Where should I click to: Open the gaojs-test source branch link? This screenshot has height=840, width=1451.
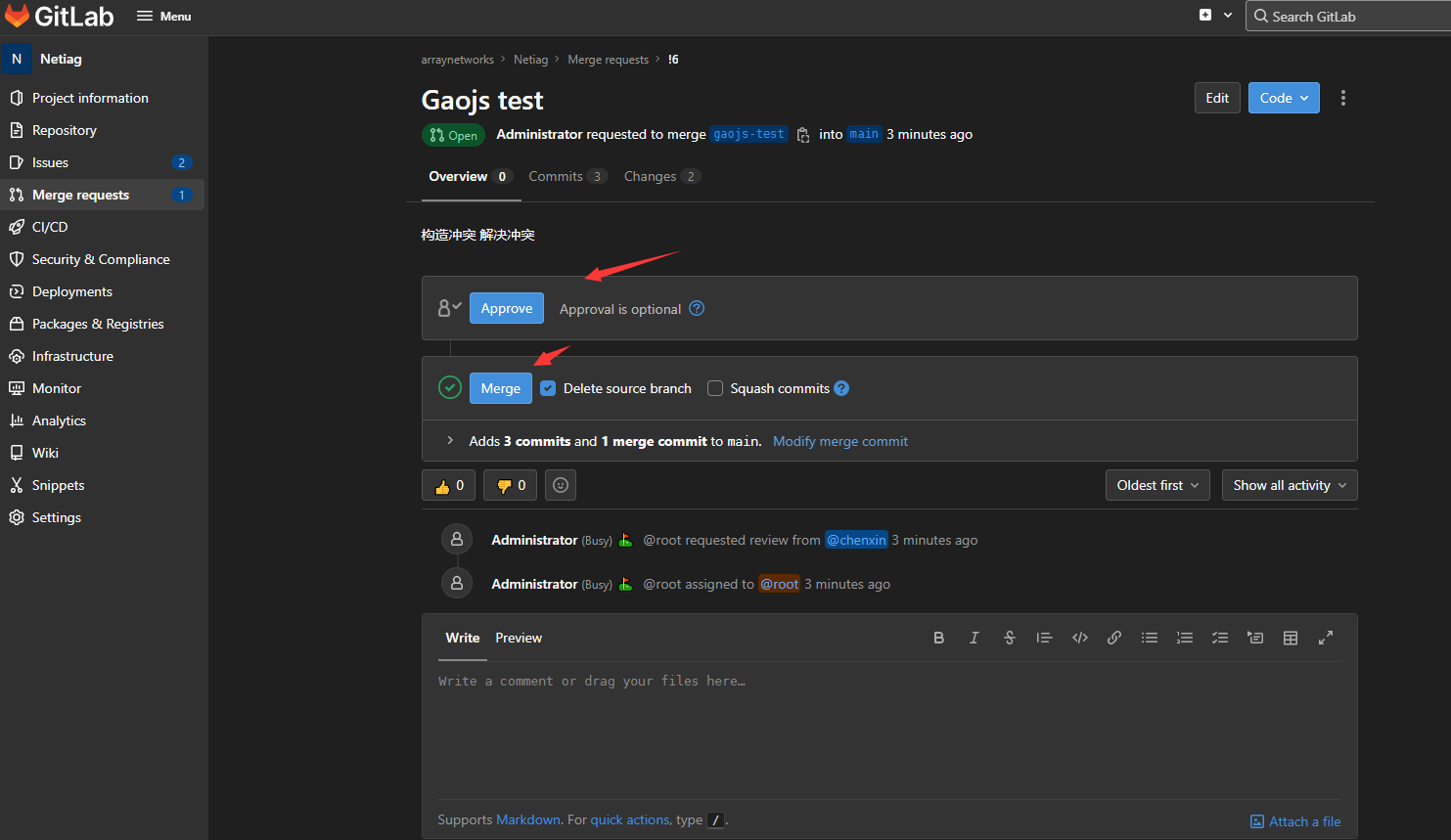pos(749,134)
